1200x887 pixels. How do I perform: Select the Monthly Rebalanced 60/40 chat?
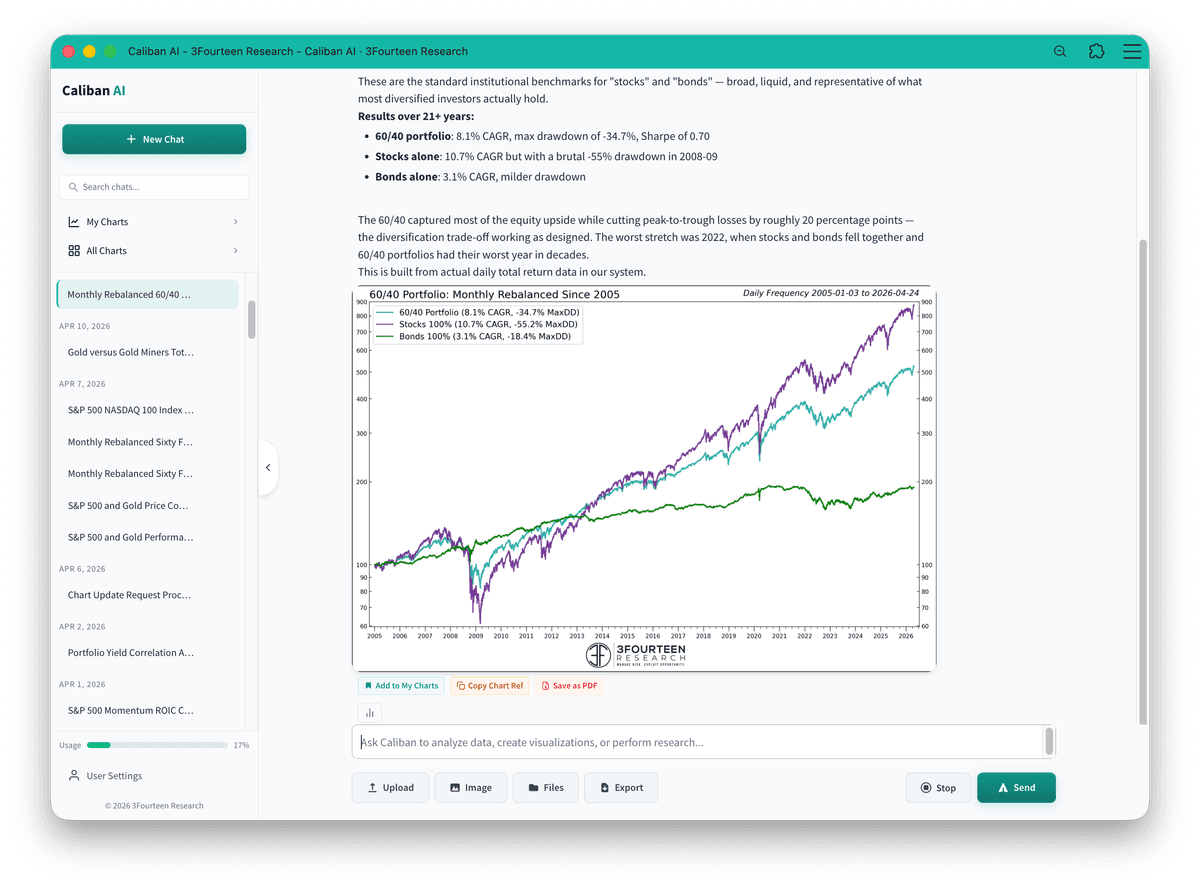click(148, 295)
